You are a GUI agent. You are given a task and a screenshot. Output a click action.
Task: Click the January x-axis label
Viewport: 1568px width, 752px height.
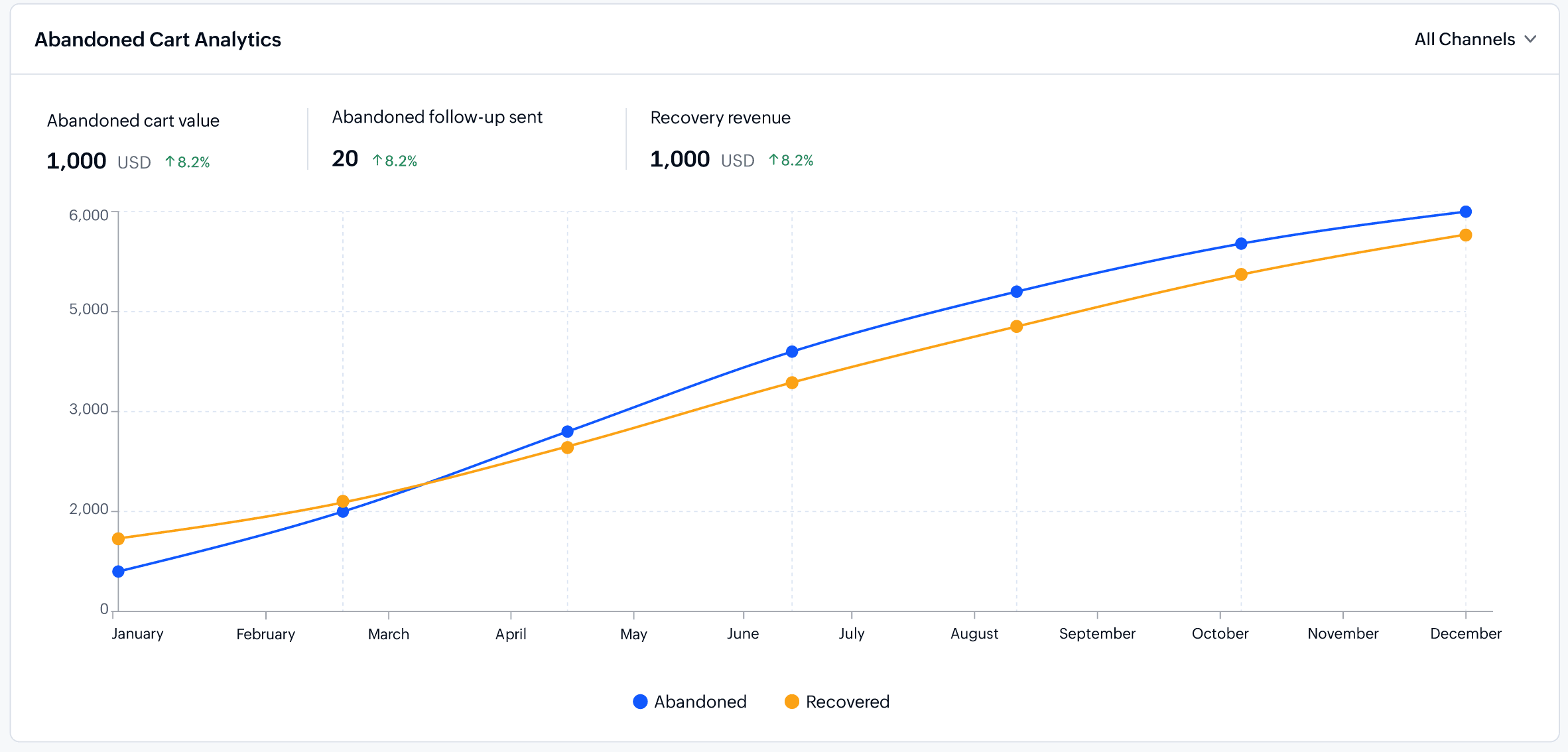point(137,634)
